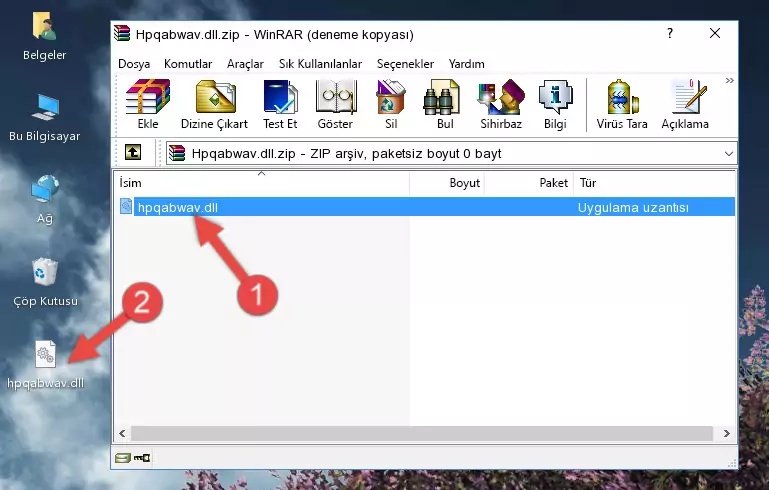Click the hpqabwav.dll file icon in list
The image size is (769, 490).
coord(126,206)
